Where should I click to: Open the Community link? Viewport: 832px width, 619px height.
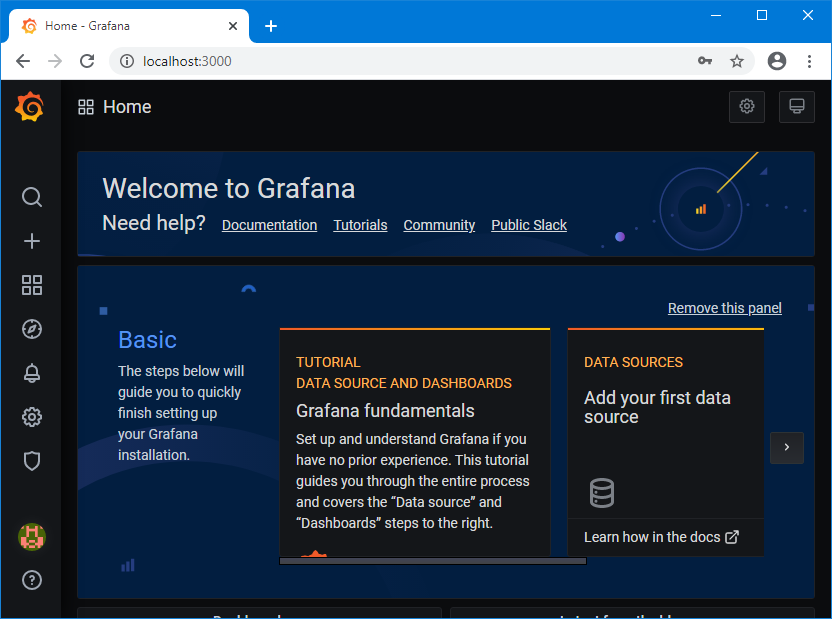click(x=439, y=225)
